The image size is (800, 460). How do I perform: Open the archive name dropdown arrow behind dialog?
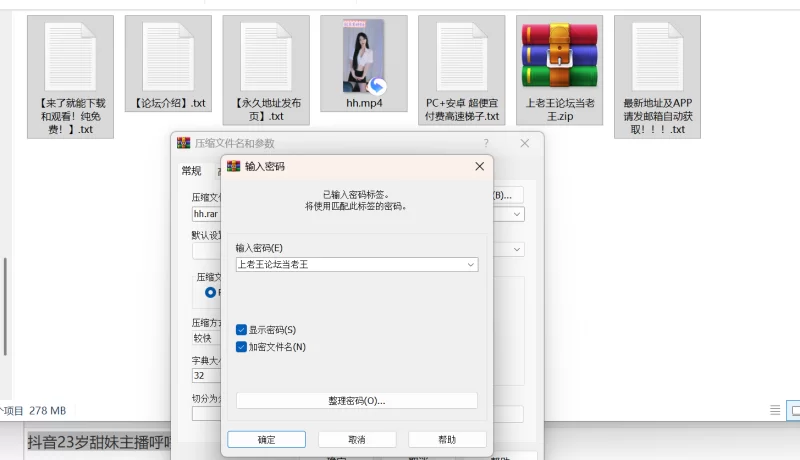(517, 214)
